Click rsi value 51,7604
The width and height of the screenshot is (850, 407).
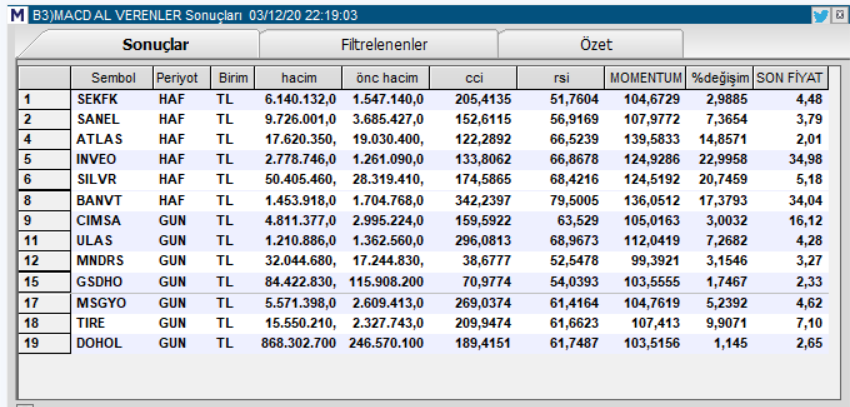coord(577,100)
